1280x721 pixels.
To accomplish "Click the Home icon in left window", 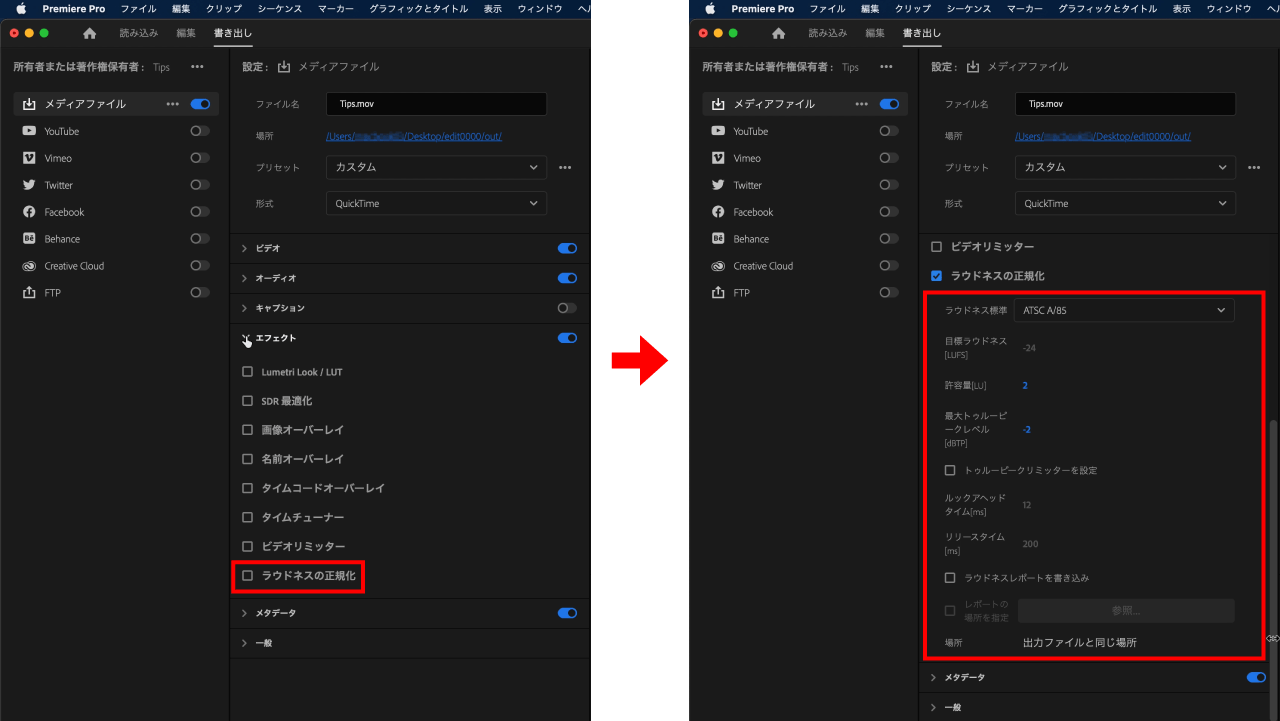I will coord(90,33).
